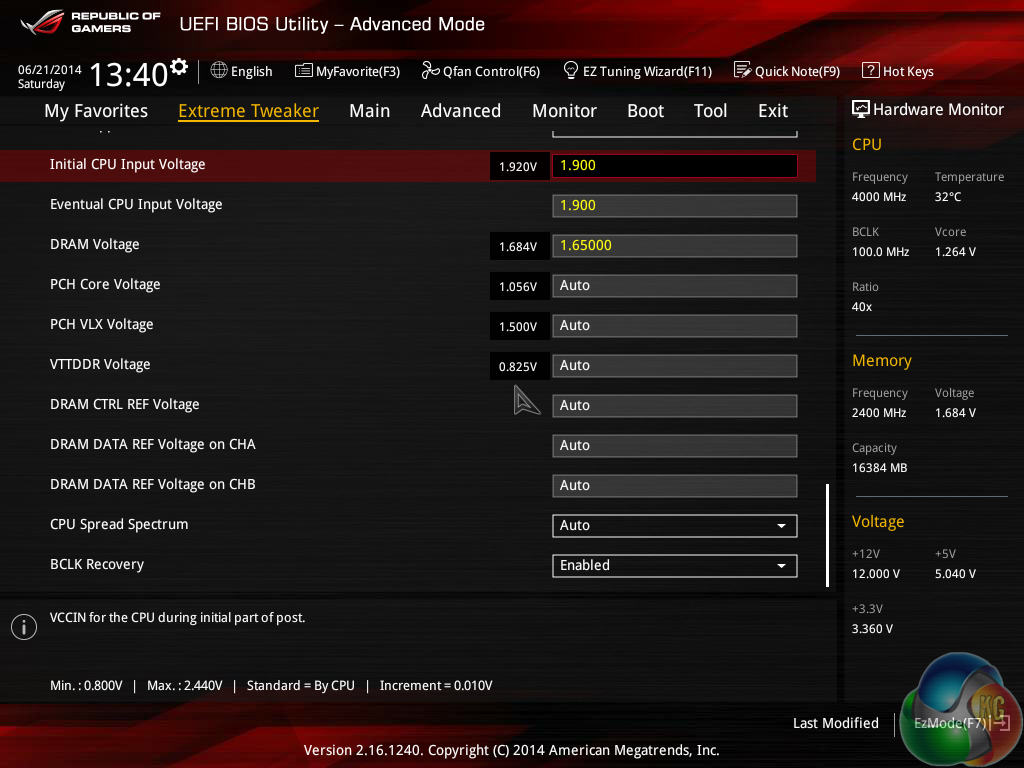Screen dimensions: 1024x768
Task: Open the Monitor tab
Action: [564, 111]
